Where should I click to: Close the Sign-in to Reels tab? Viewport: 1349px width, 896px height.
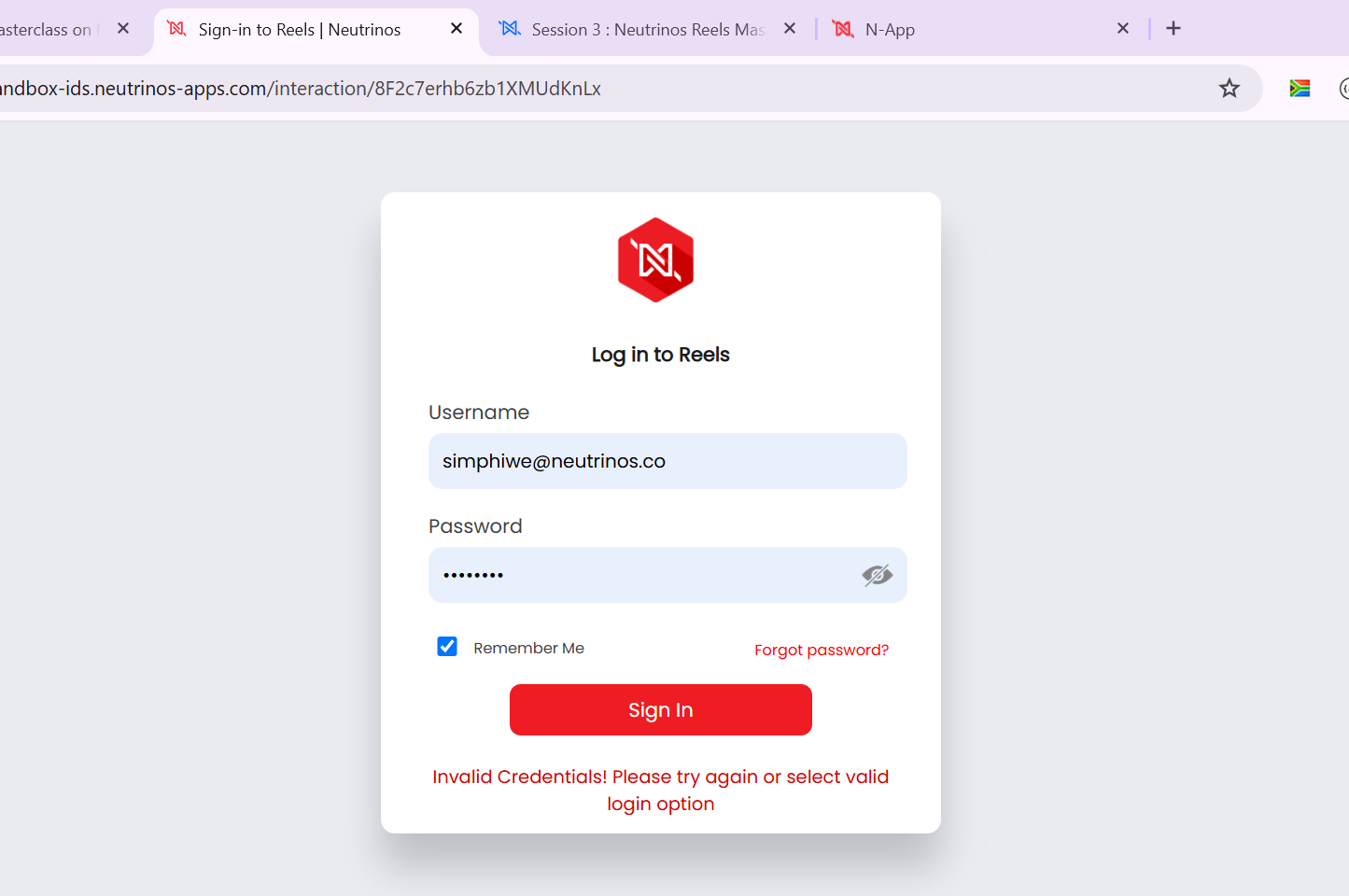tap(457, 29)
